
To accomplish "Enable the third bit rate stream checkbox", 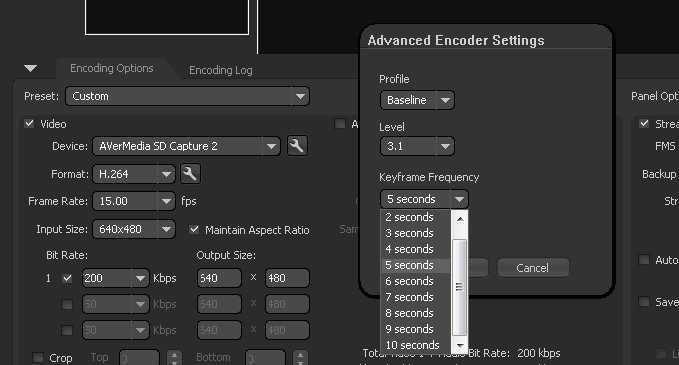I will pyautogui.click(x=67, y=330).
